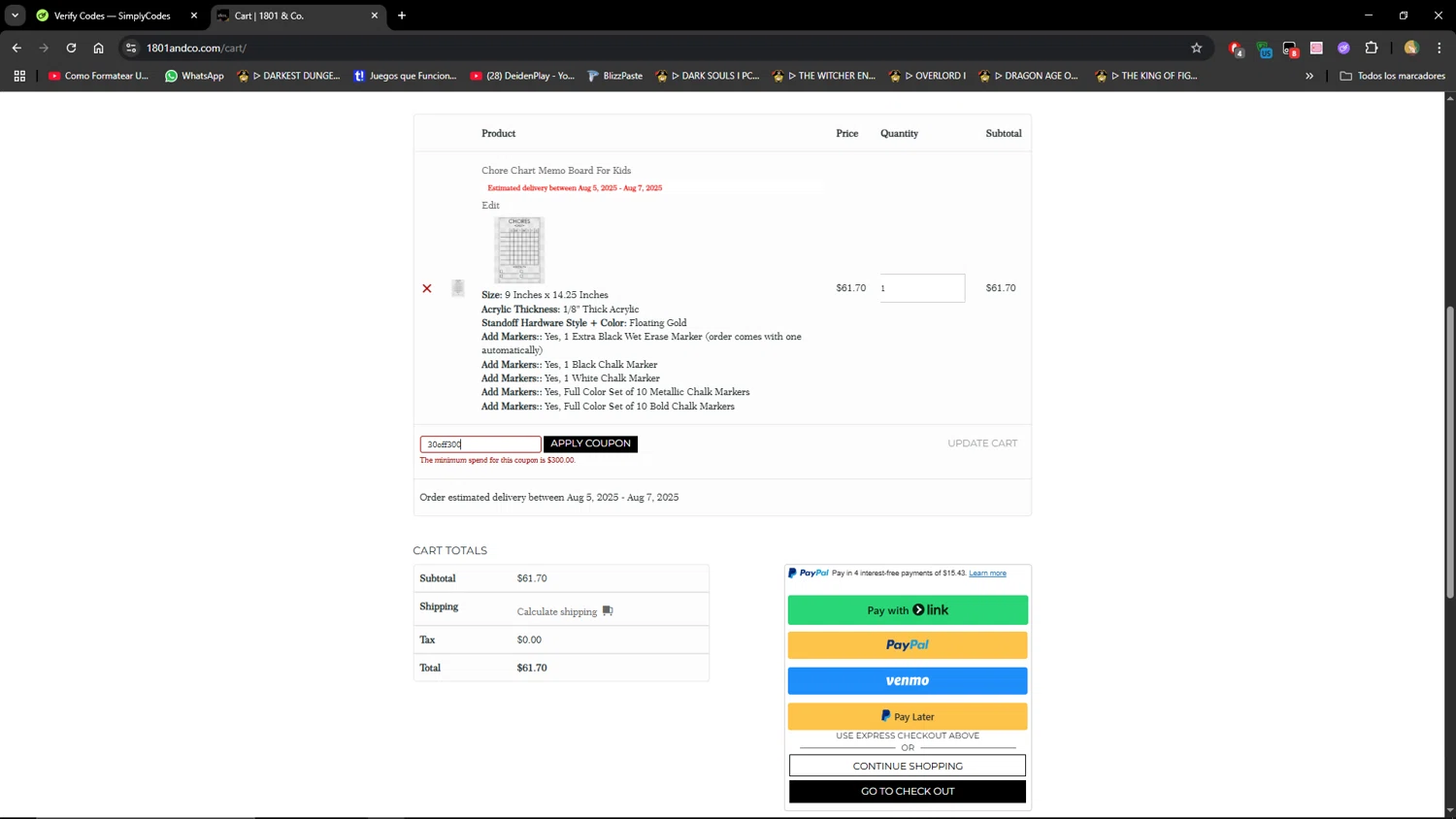Show more bookmarks chevron
Image resolution: width=1456 pixels, height=819 pixels.
[1309, 76]
